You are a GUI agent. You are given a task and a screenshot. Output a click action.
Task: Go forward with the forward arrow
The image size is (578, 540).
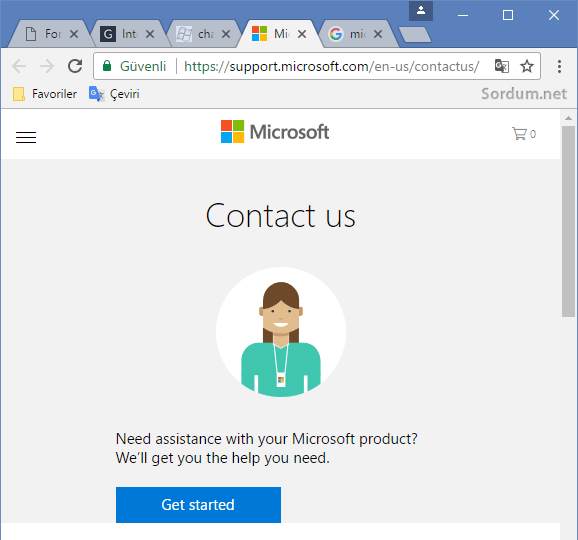click(47, 66)
